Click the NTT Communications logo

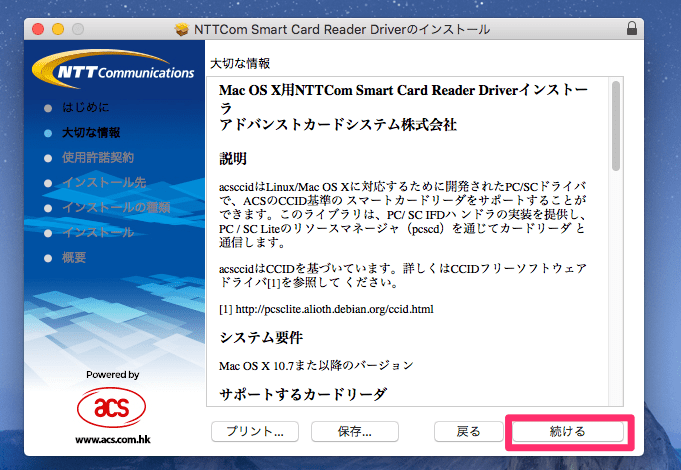(x=113, y=69)
